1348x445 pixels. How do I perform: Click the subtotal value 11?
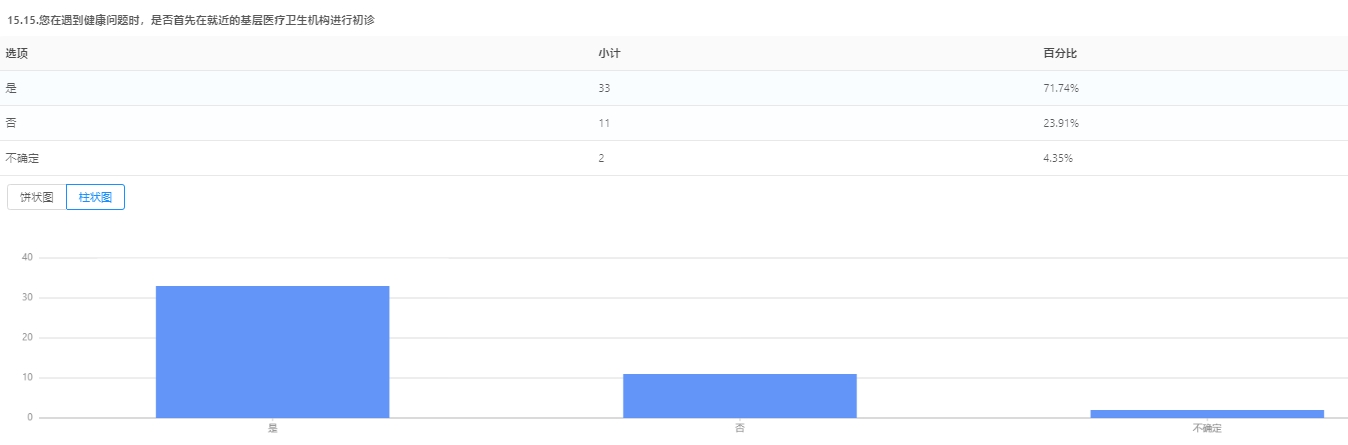pyautogui.click(x=604, y=123)
